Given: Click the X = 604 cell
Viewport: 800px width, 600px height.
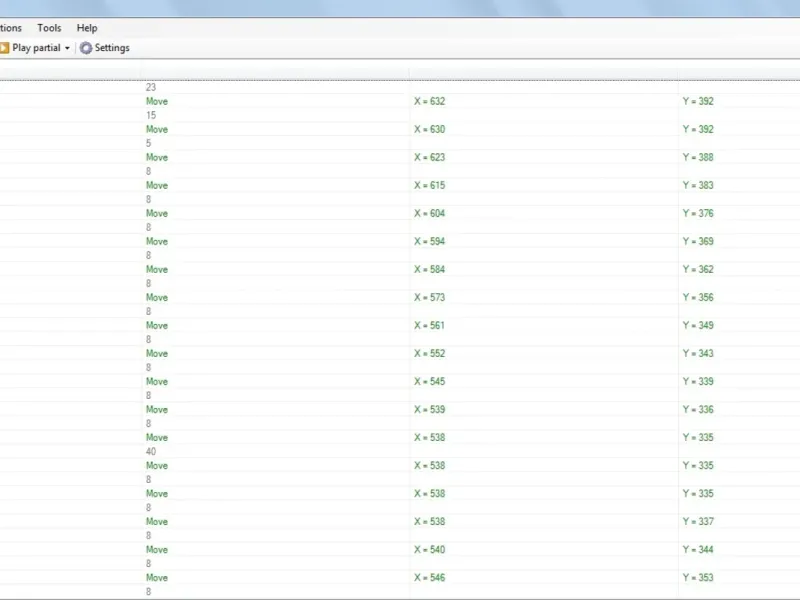Looking at the screenshot, I should (x=430, y=213).
